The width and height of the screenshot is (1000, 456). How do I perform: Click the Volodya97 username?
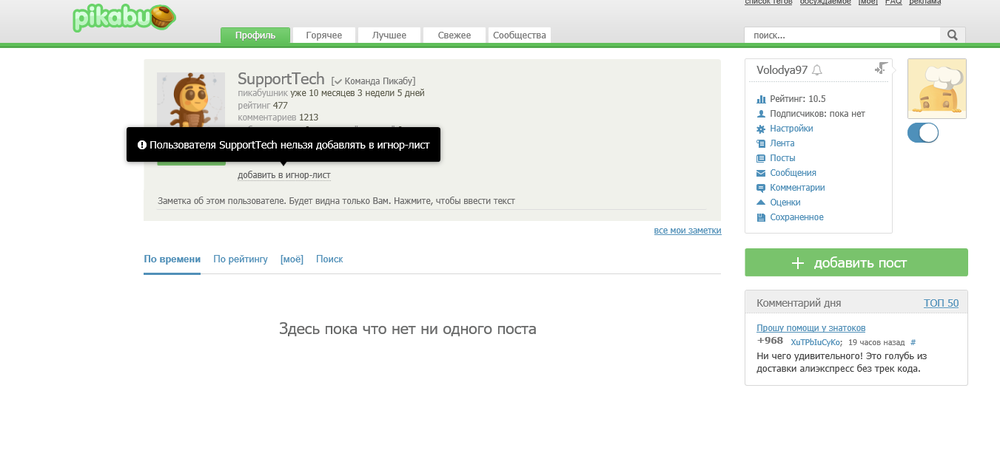click(782, 70)
